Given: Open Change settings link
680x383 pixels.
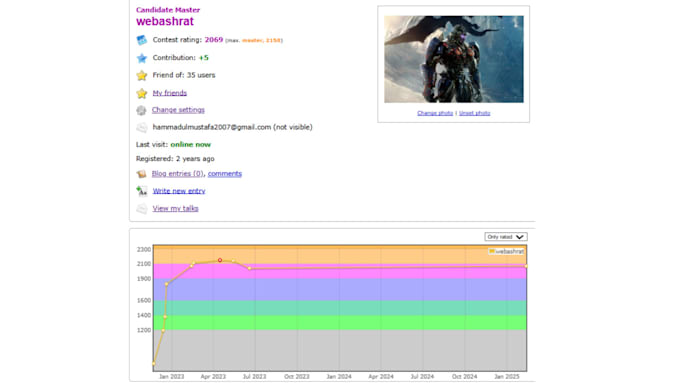Looking at the screenshot, I should [x=178, y=110].
